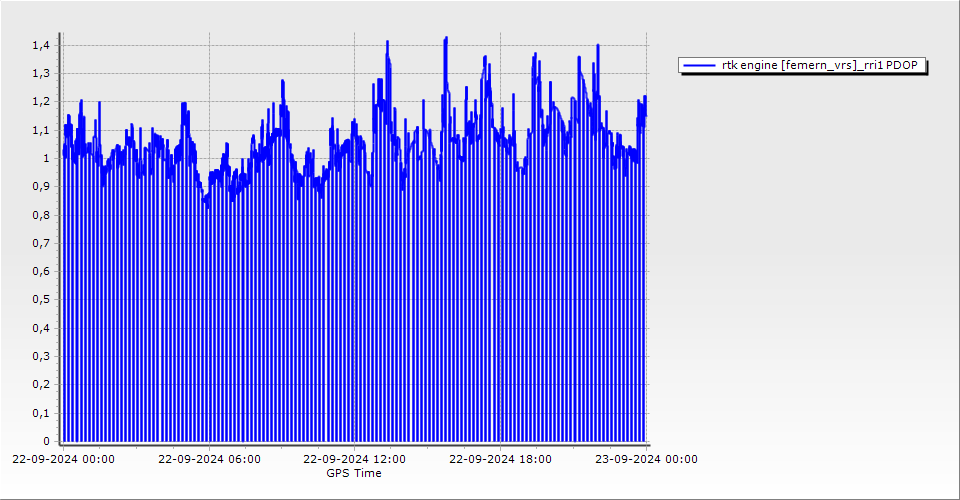This screenshot has height=500, width=960.
Task: Click the 0,3 Y-axis tick label
Action: tap(40, 356)
